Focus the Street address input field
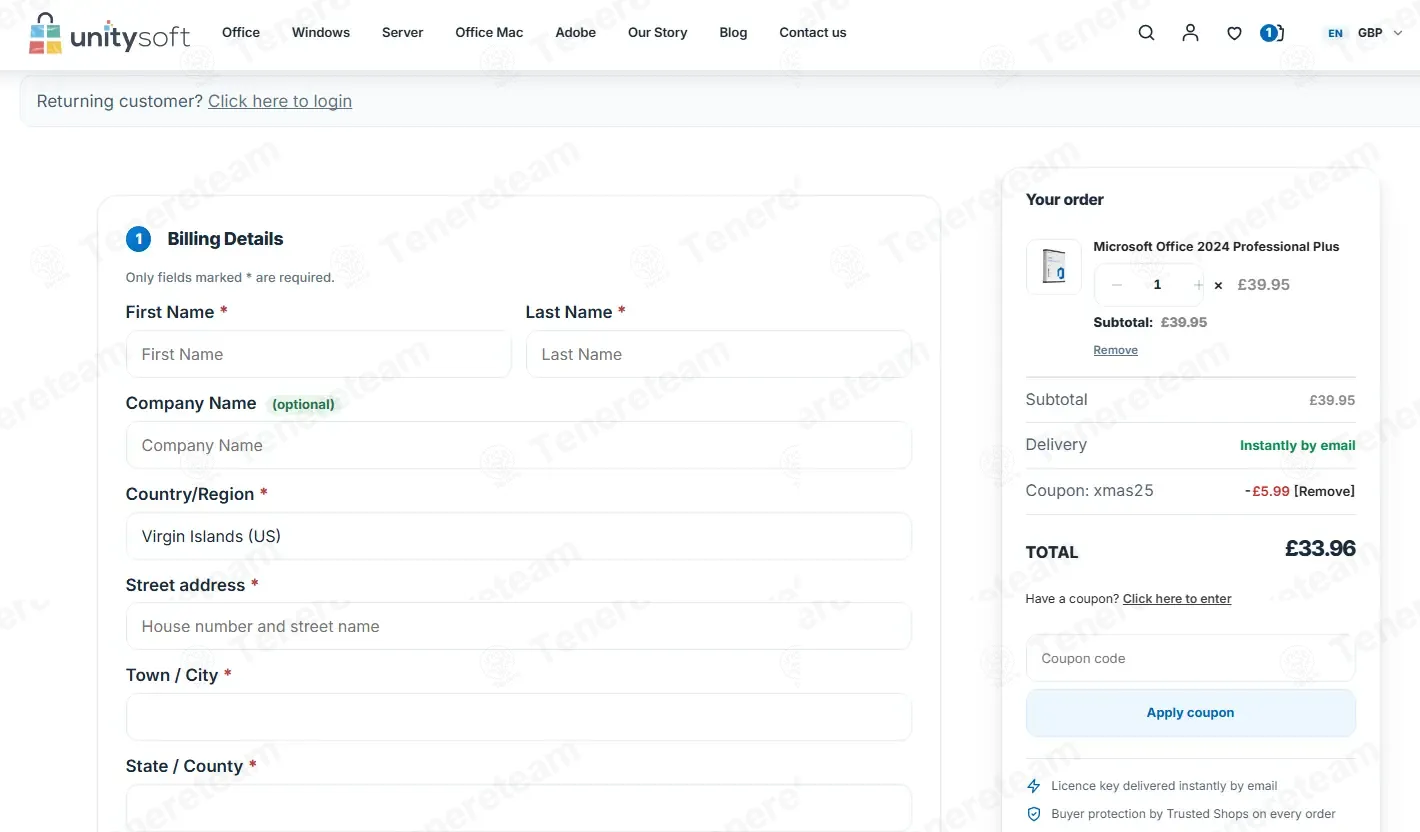Screen dimensions: 1420x832 click(x=519, y=626)
